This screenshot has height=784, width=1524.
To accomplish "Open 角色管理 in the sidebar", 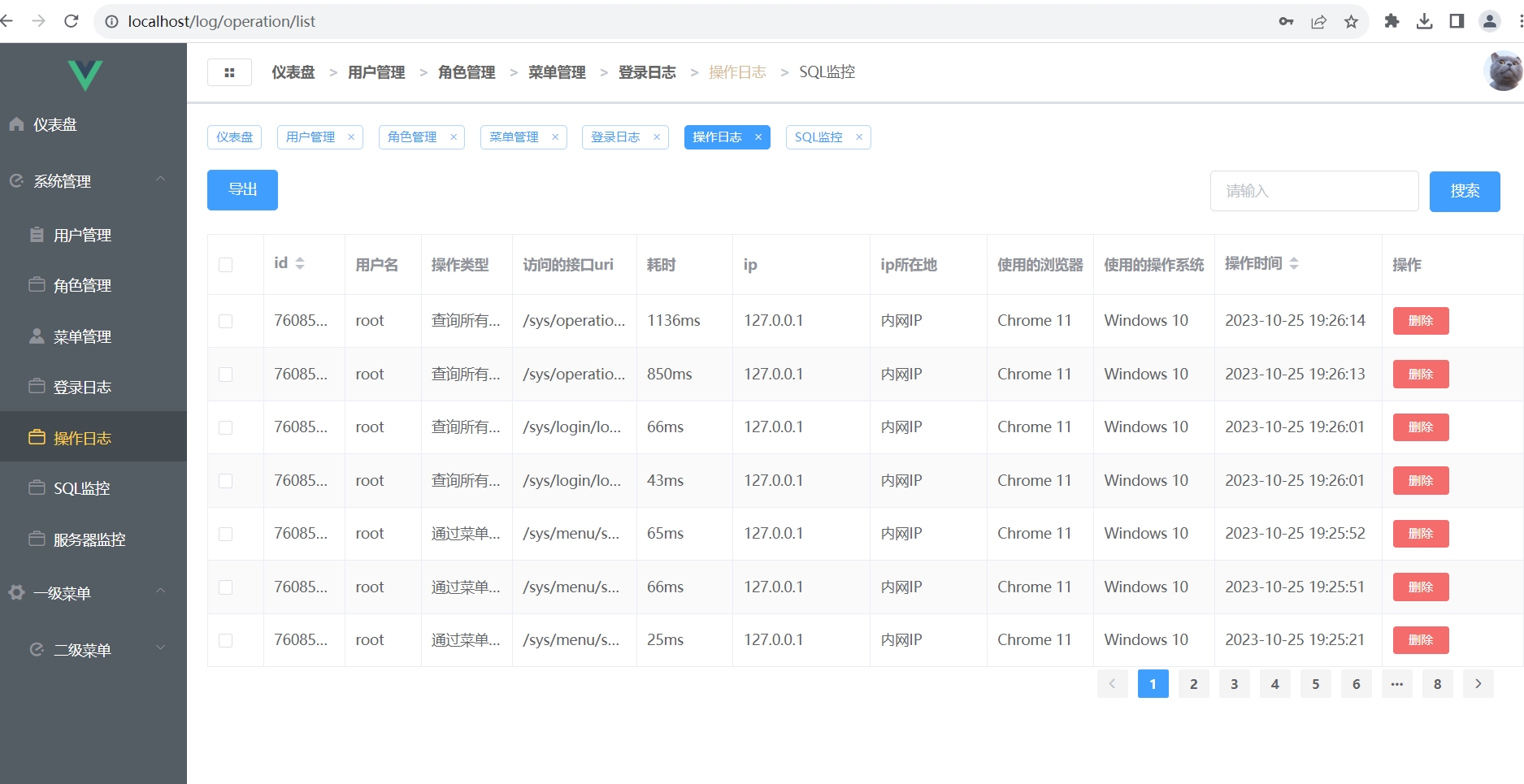I will [x=93, y=285].
